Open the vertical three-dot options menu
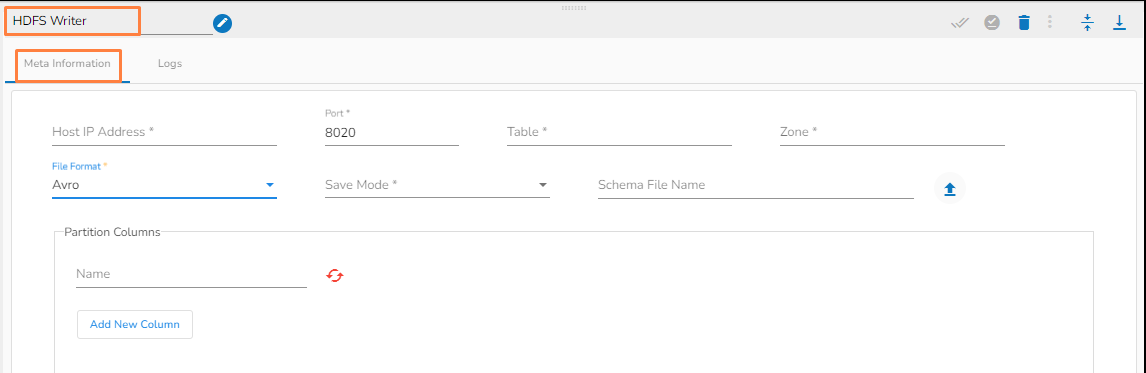The height and width of the screenshot is (373, 1146). click(x=1050, y=23)
